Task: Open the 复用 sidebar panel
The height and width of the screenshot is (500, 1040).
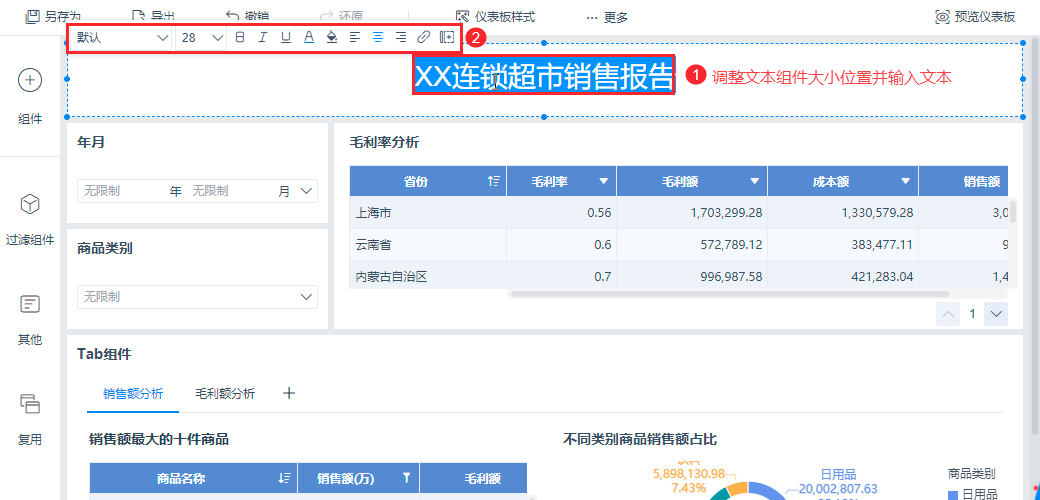Action: [x=30, y=418]
